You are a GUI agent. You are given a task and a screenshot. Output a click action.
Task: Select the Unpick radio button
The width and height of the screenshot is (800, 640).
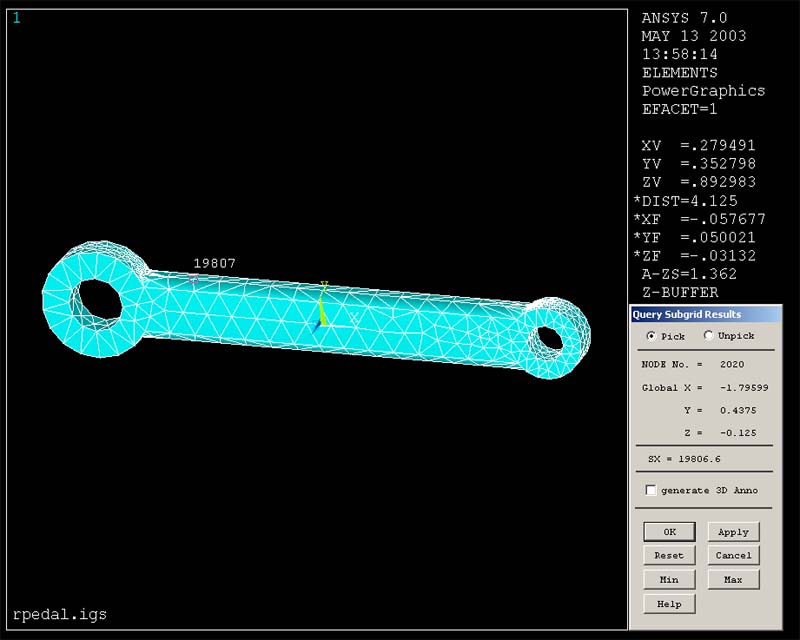point(709,335)
